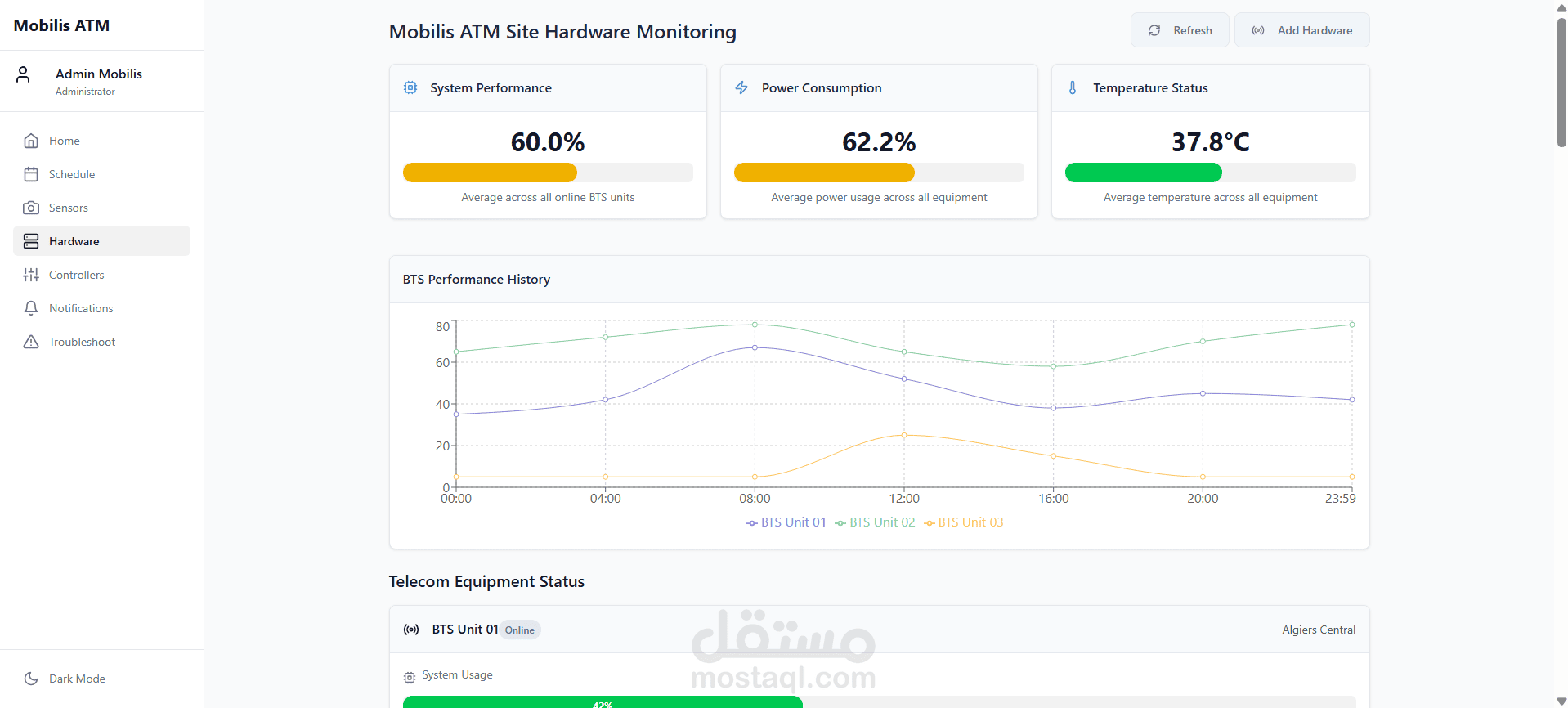The height and width of the screenshot is (708, 1568).
Task: Click the Power Consumption lightning icon
Action: click(x=741, y=87)
